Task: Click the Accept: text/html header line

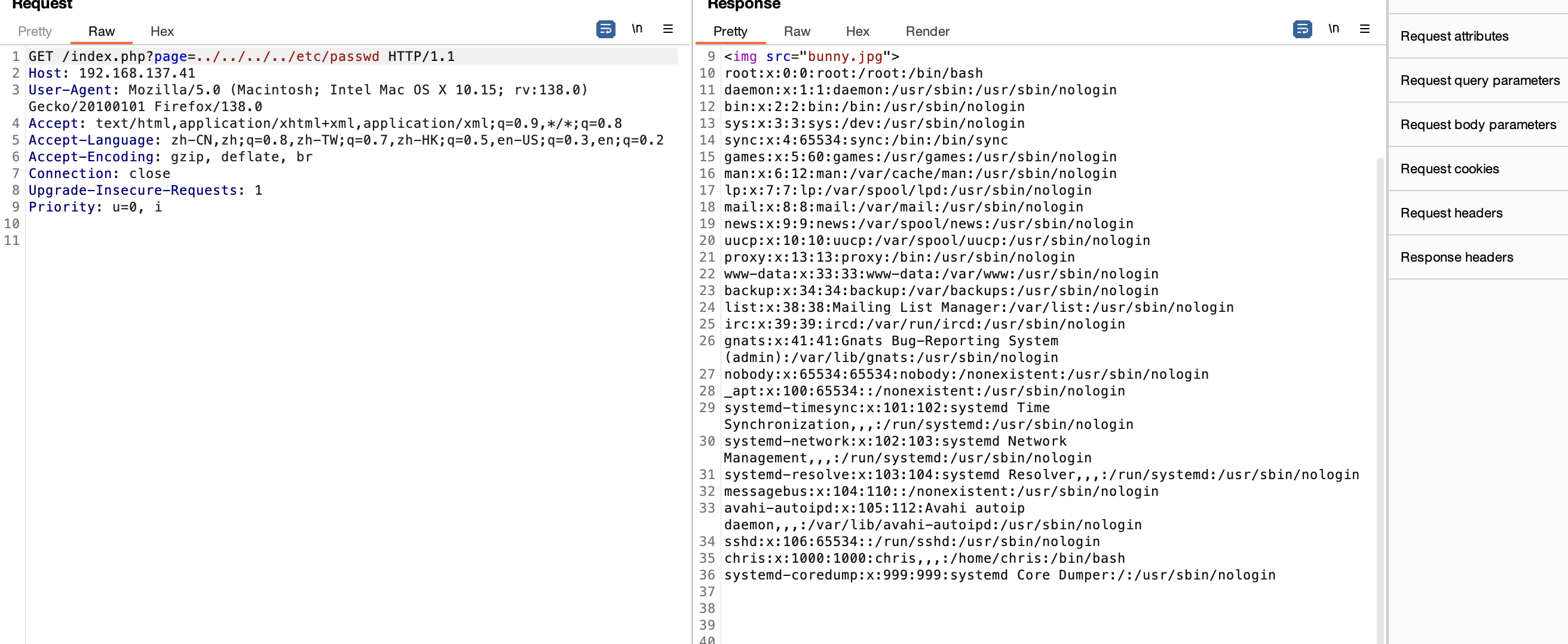Action: point(325,124)
